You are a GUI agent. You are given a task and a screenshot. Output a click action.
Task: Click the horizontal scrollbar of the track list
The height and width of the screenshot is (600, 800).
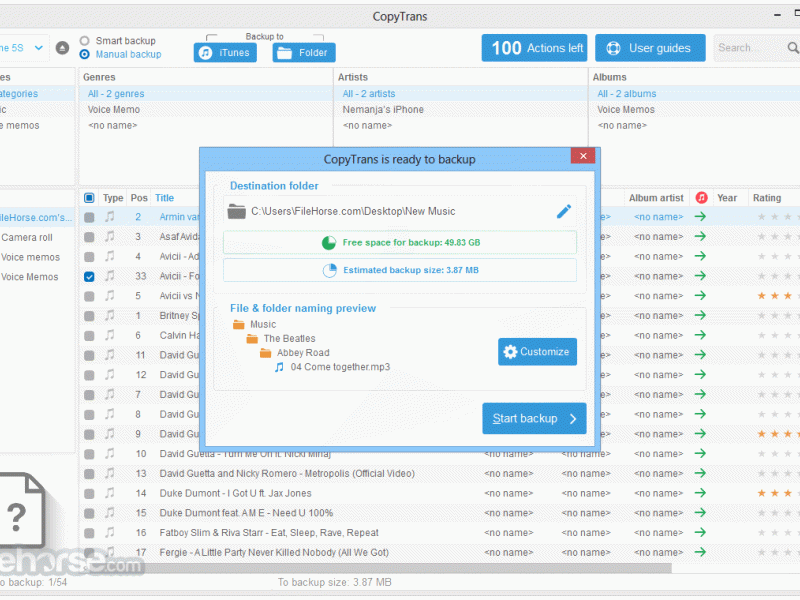click(x=375, y=568)
